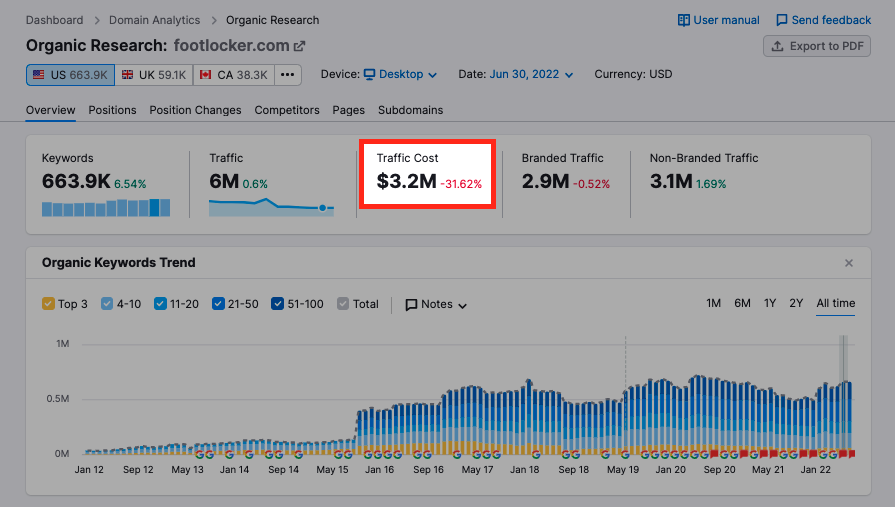895x507 pixels.
Task: Switch to the Positions tab
Action: [x=112, y=110]
